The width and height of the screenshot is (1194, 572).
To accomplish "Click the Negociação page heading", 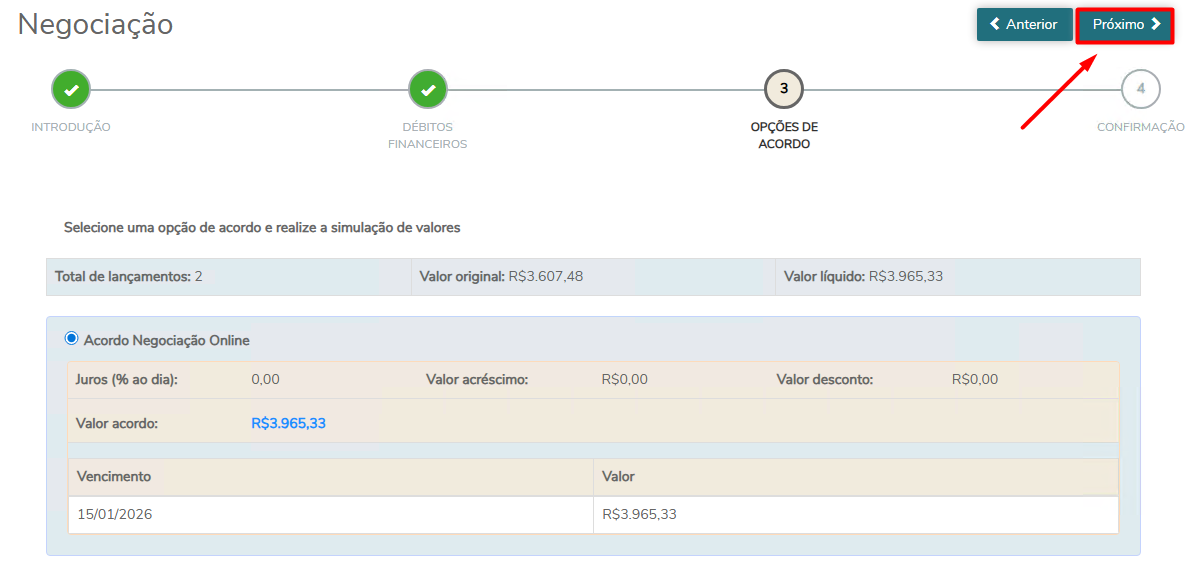I will (x=96, y=25).
